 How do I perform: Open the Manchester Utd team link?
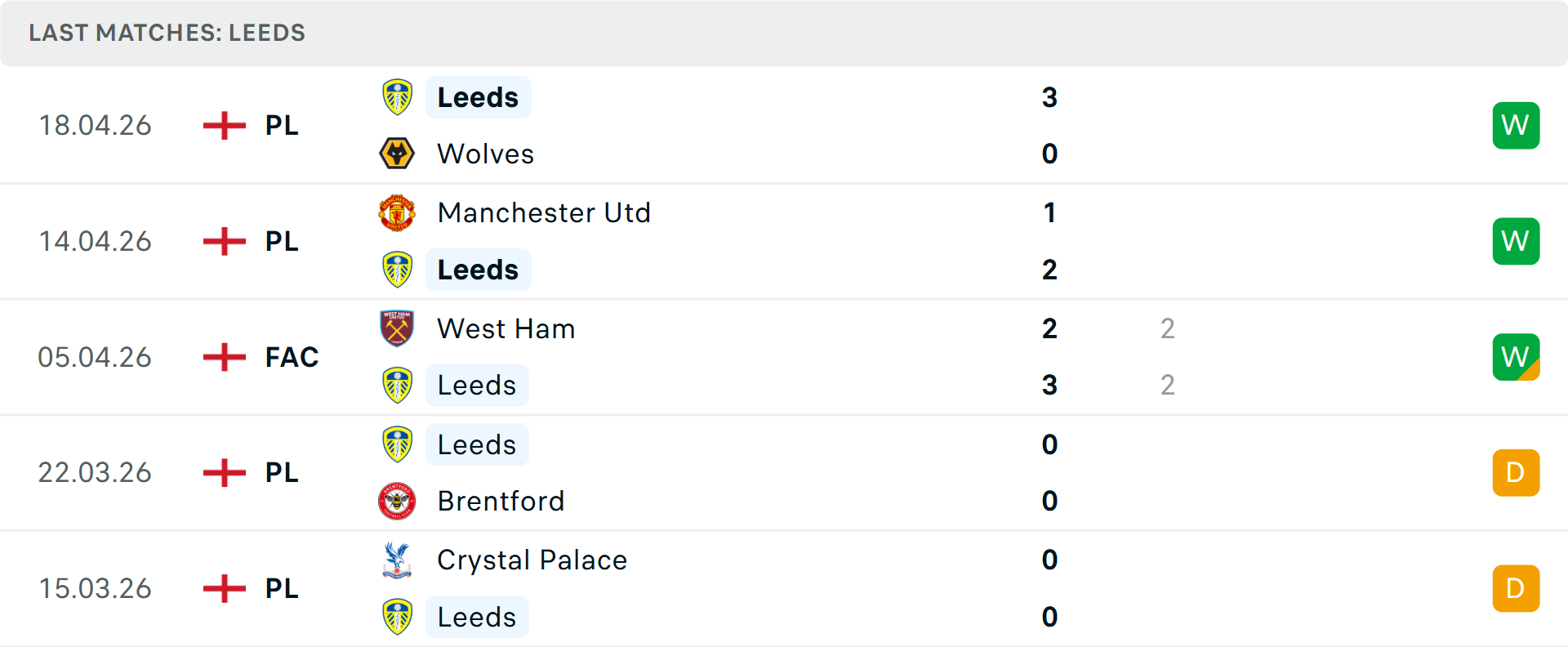tap(544, 213)
